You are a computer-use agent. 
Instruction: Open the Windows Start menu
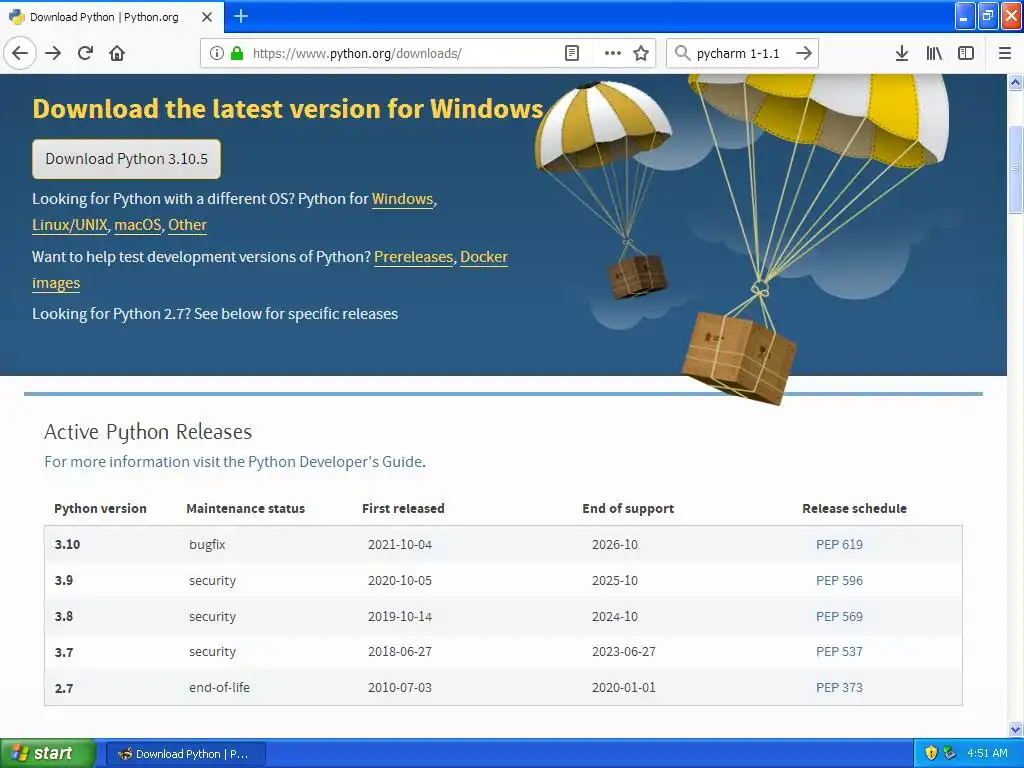click(47, 754)
